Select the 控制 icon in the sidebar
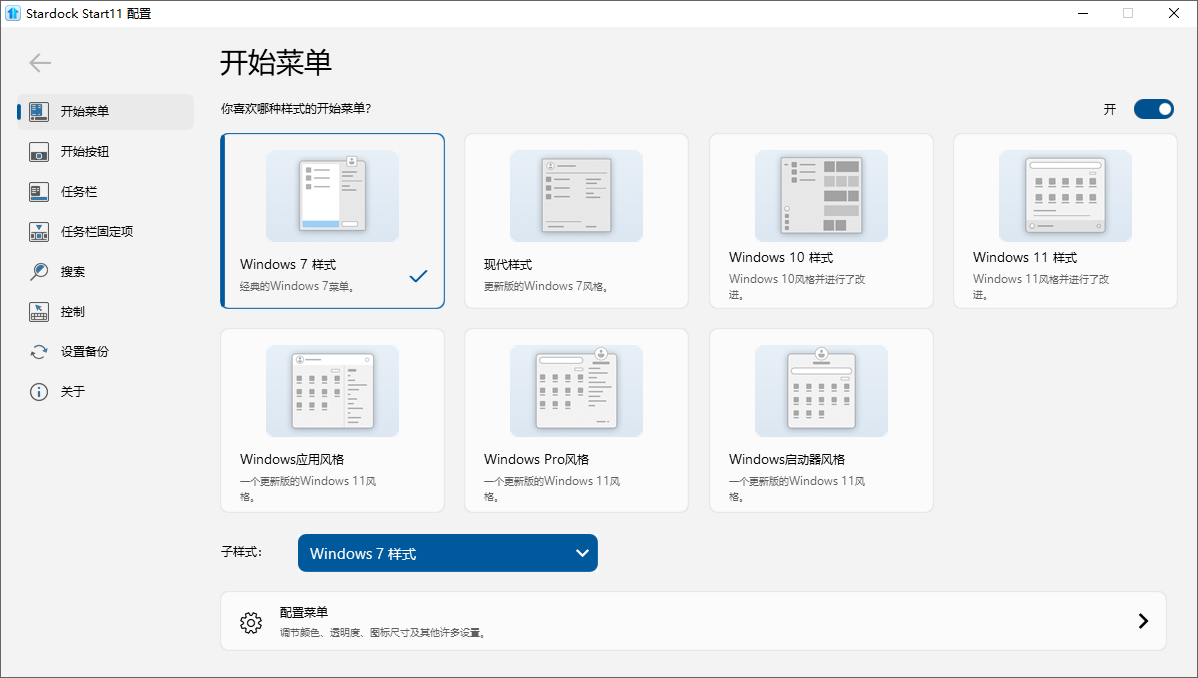The height and width of the screenshot is (678, 1198). (38, 311)
